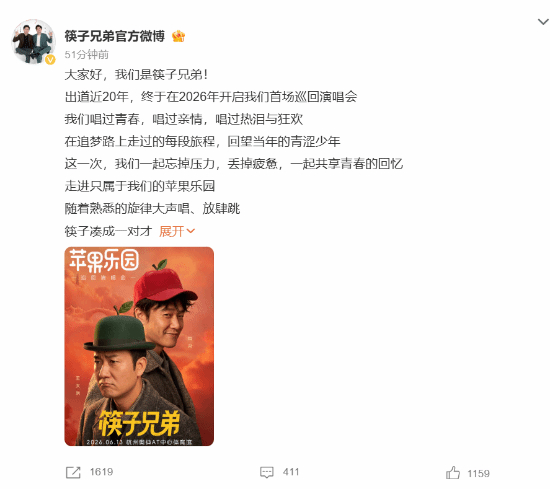The width and height of the screenshot is (550, 489).
Task: Like the post with thumbs-up icon
Action: 453,473
